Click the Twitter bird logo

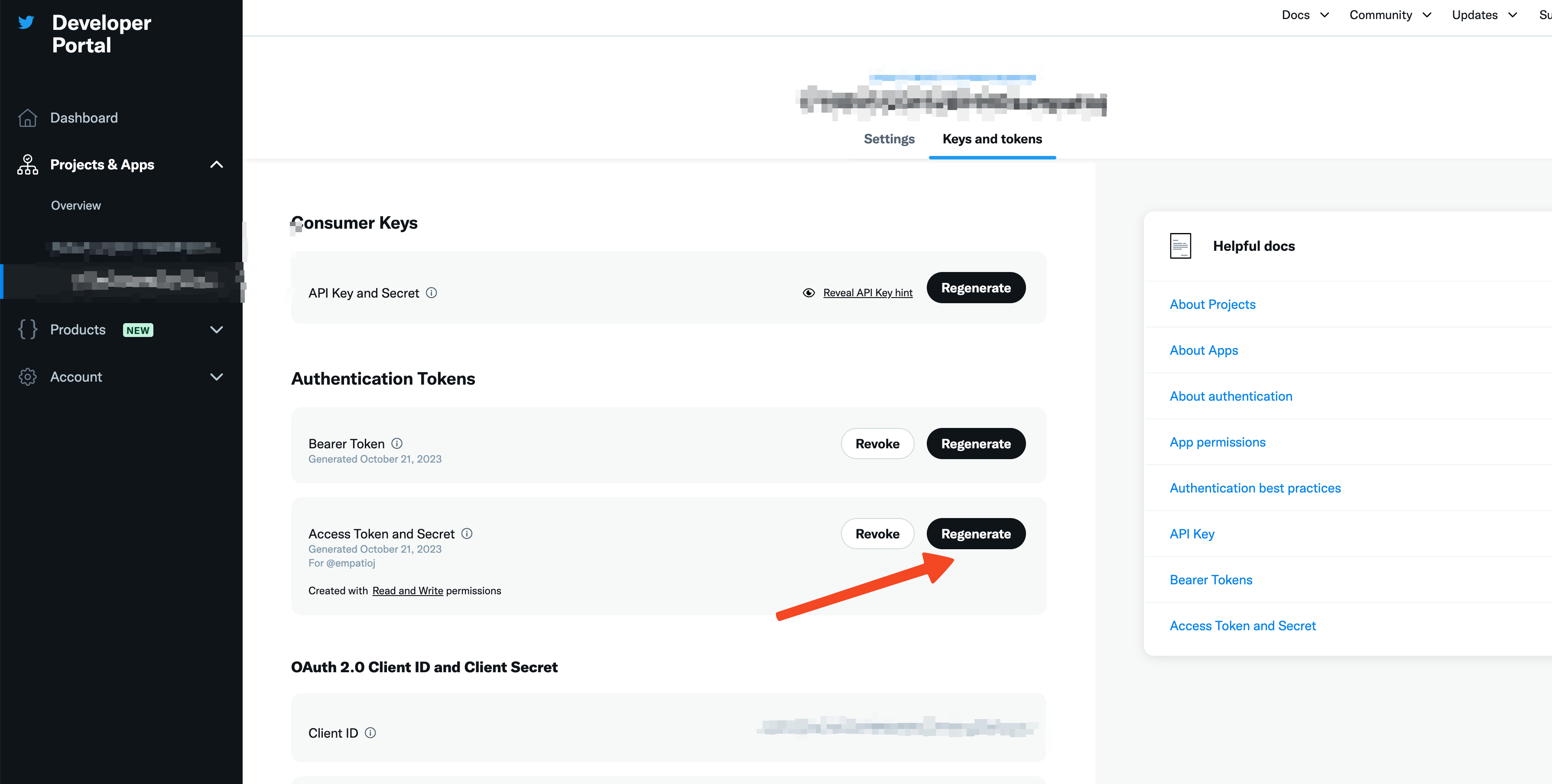26,23
